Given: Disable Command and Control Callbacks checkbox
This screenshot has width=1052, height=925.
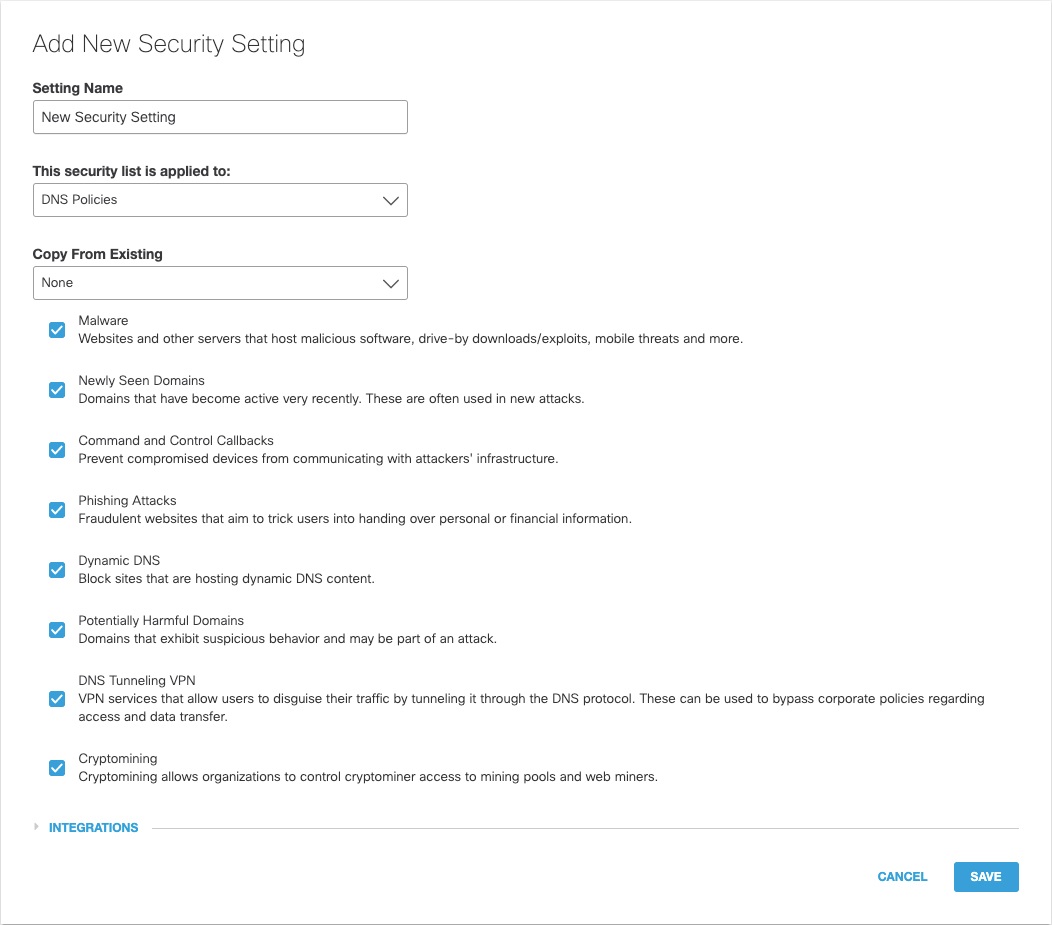Looking at the screenshot, I should (57, 450).
